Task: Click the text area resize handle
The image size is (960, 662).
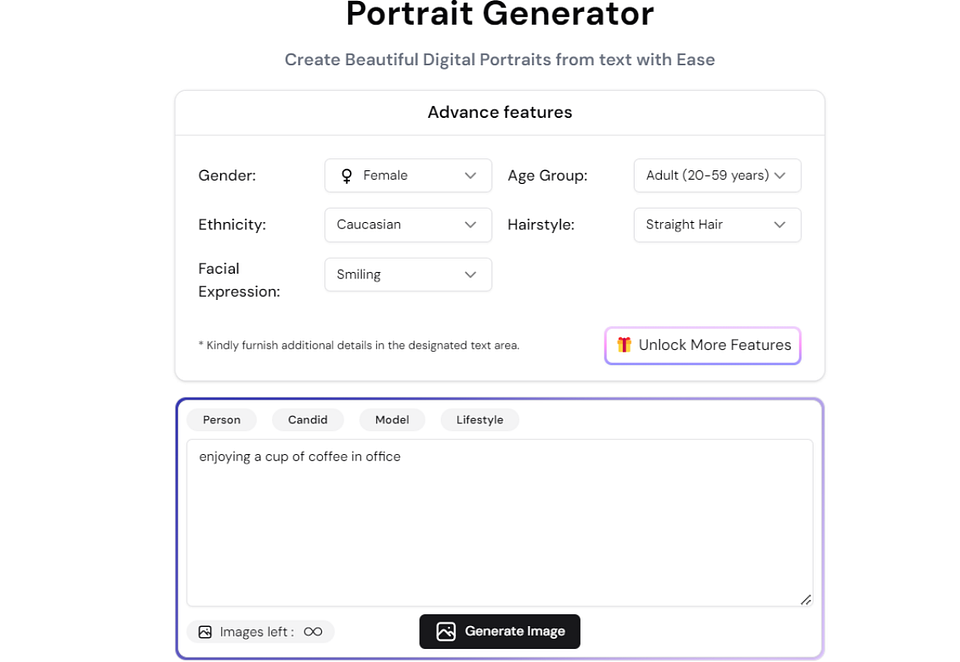Action: point(806,600)
